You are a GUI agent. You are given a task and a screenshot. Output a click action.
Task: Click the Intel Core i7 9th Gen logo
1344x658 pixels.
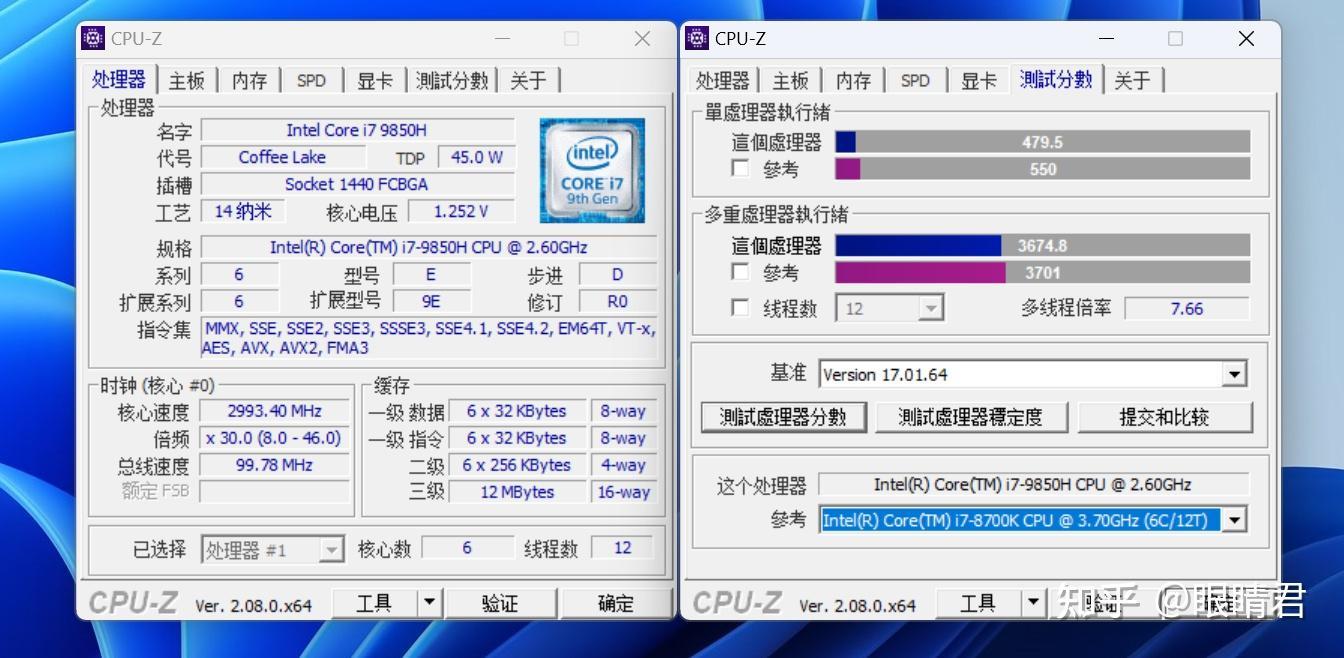pyautogui.click(x=592, y=170)
